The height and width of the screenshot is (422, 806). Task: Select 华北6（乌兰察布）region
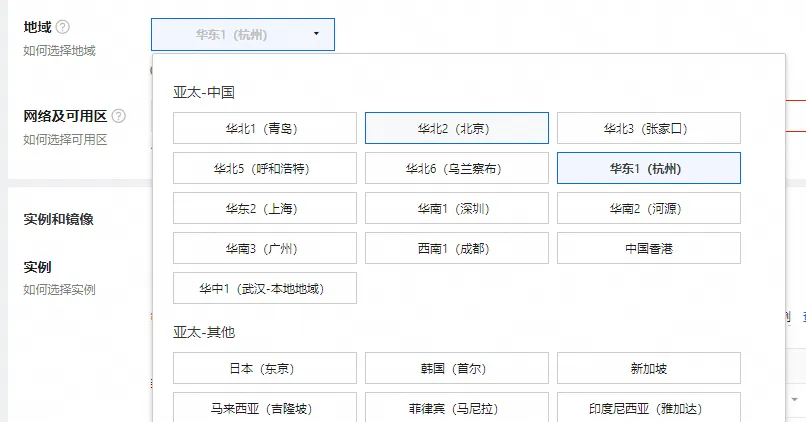[456, 168]
